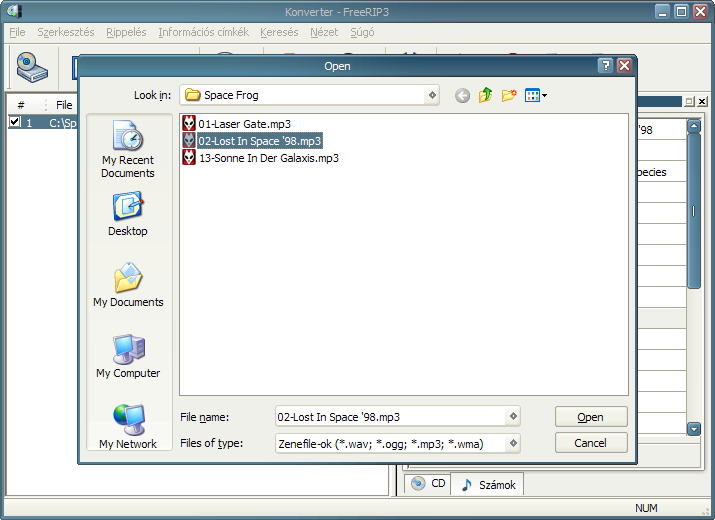Screen dimensions: 715x520
Task: Open the Rippelés menu
Action: (x=126, y=32)
